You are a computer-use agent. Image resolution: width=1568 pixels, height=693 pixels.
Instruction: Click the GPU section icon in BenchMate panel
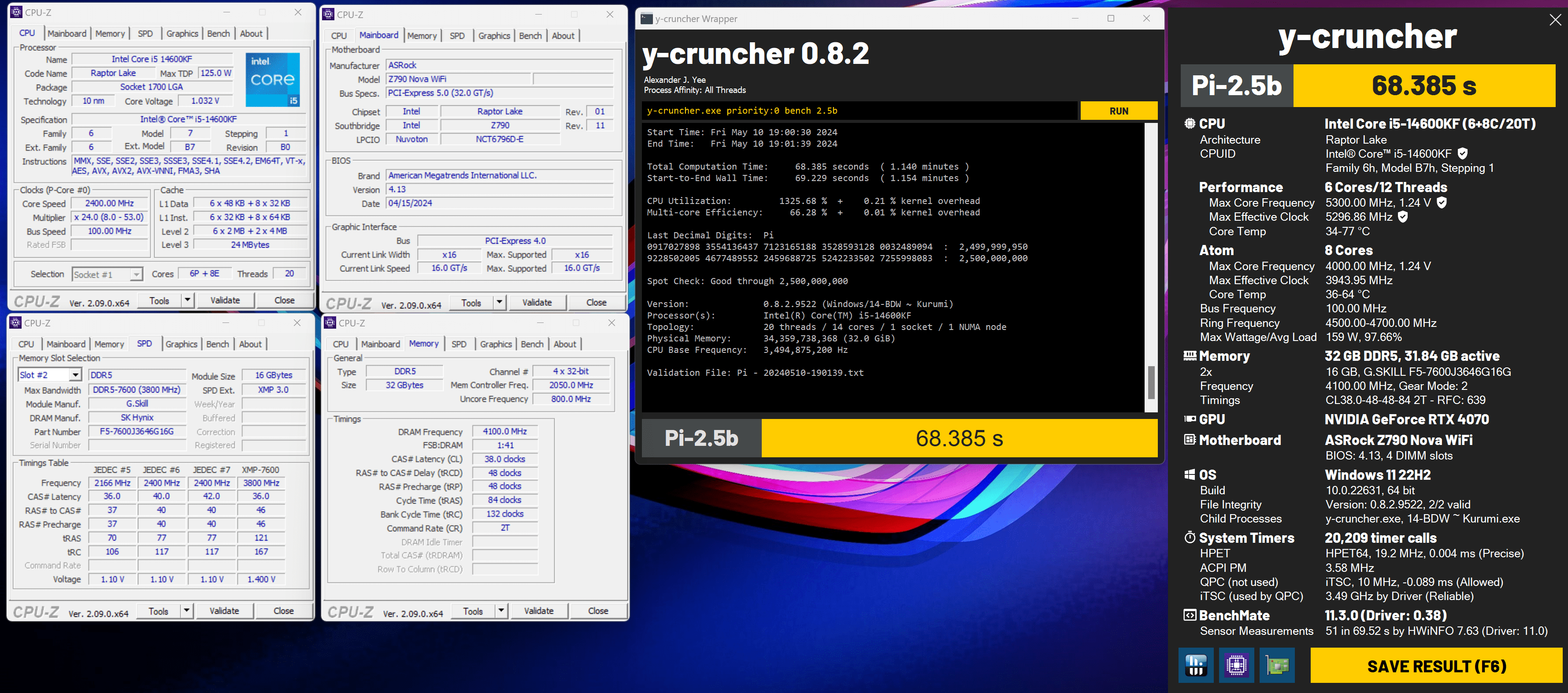click(x=1190, y=419)
